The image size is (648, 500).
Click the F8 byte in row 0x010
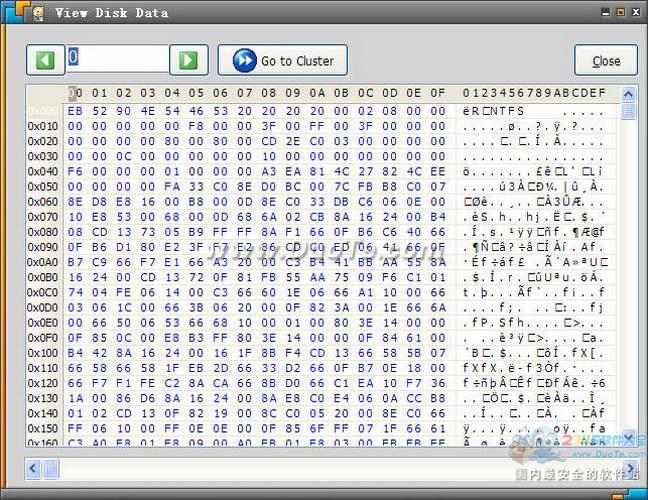[x=196, y=126]
